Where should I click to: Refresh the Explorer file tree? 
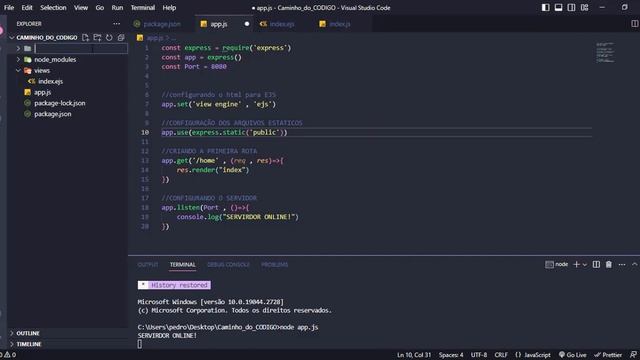click(x=109, y=38)
